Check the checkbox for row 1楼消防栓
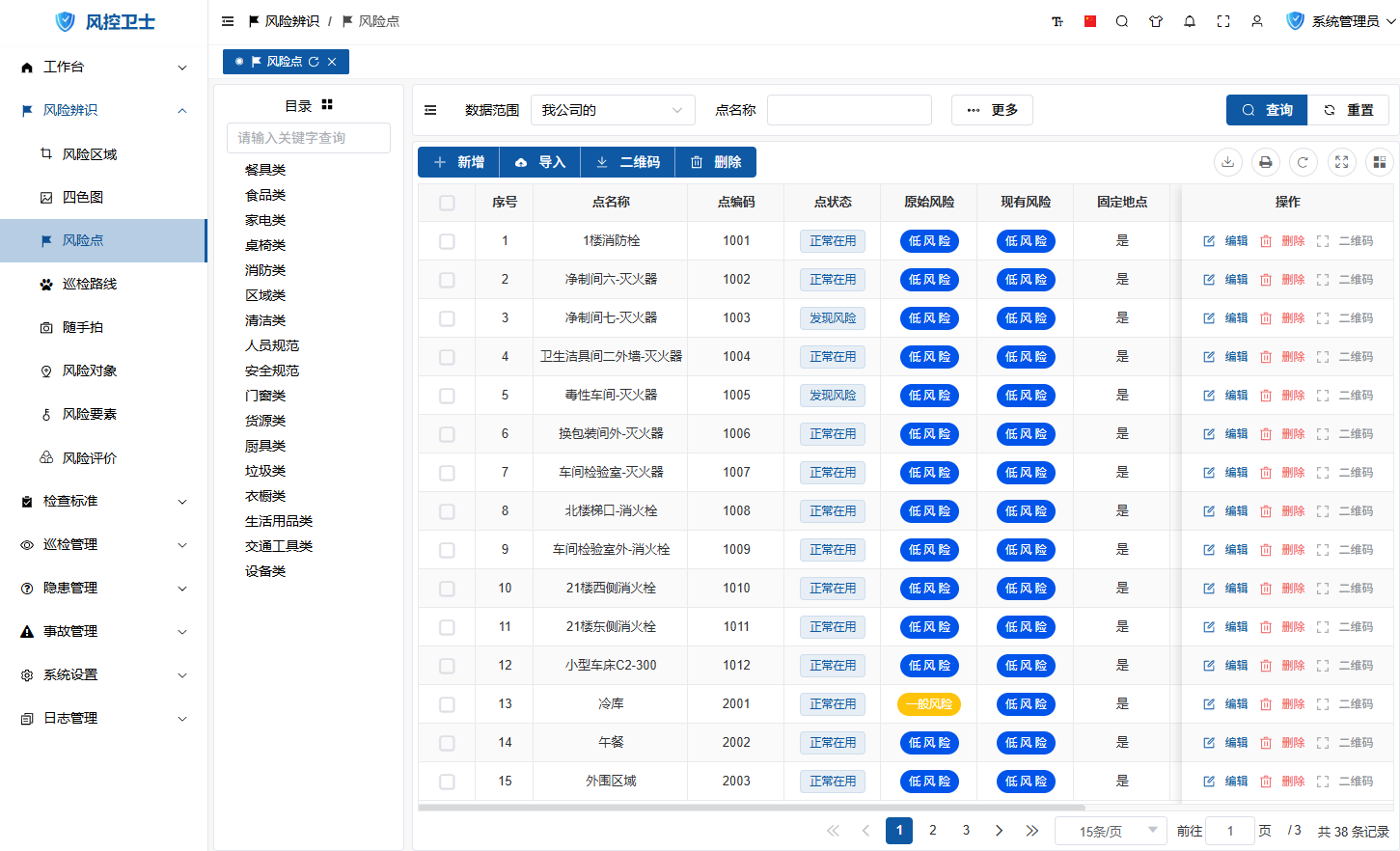1400x851 pixels. coord(447,241)
